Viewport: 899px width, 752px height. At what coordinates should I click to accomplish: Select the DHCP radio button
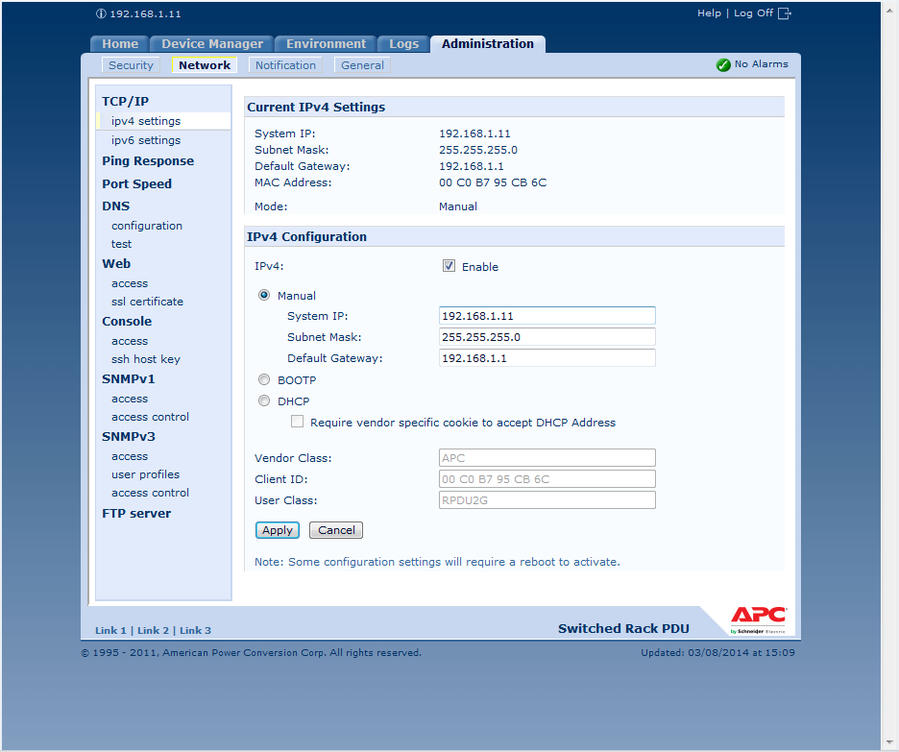(264, 401)
